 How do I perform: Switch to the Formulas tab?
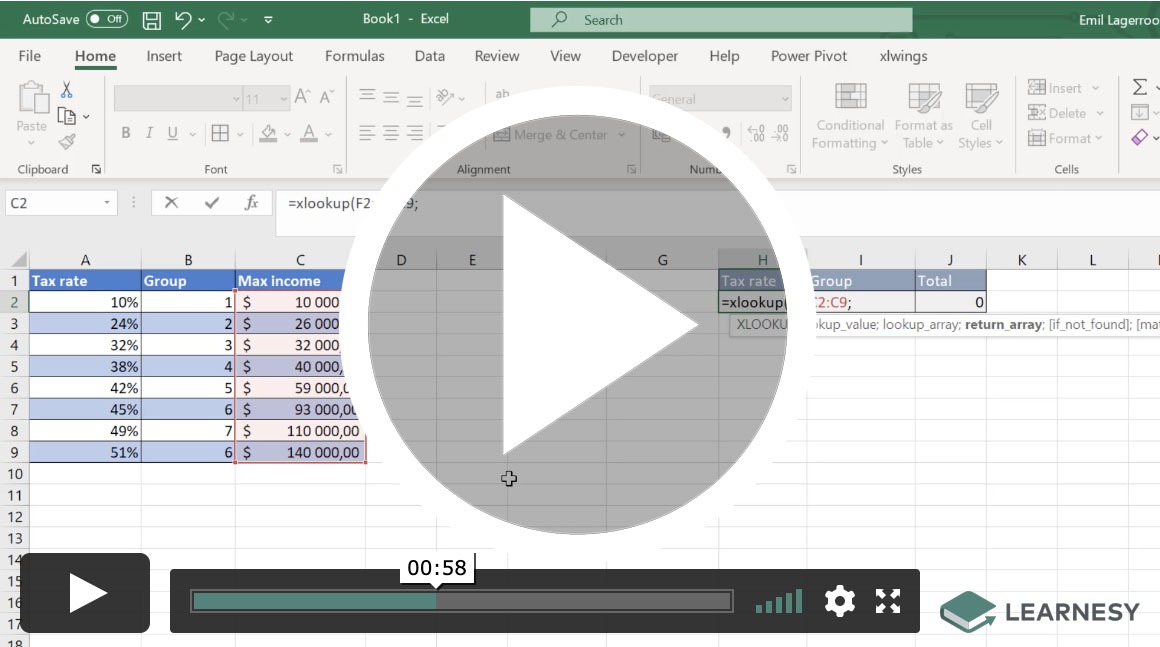coord(354,56)
